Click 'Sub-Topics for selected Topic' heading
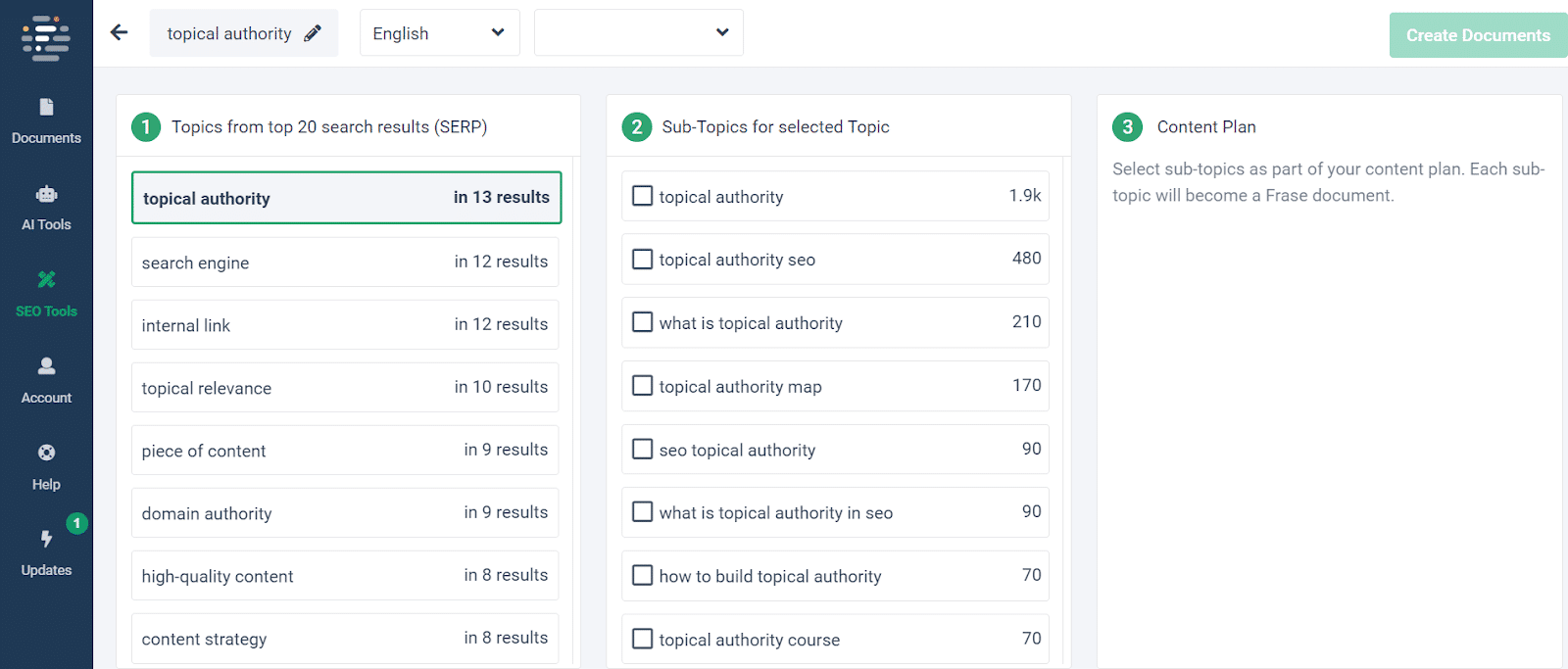Screen dimensions: 1568x669 coord(776,126)
